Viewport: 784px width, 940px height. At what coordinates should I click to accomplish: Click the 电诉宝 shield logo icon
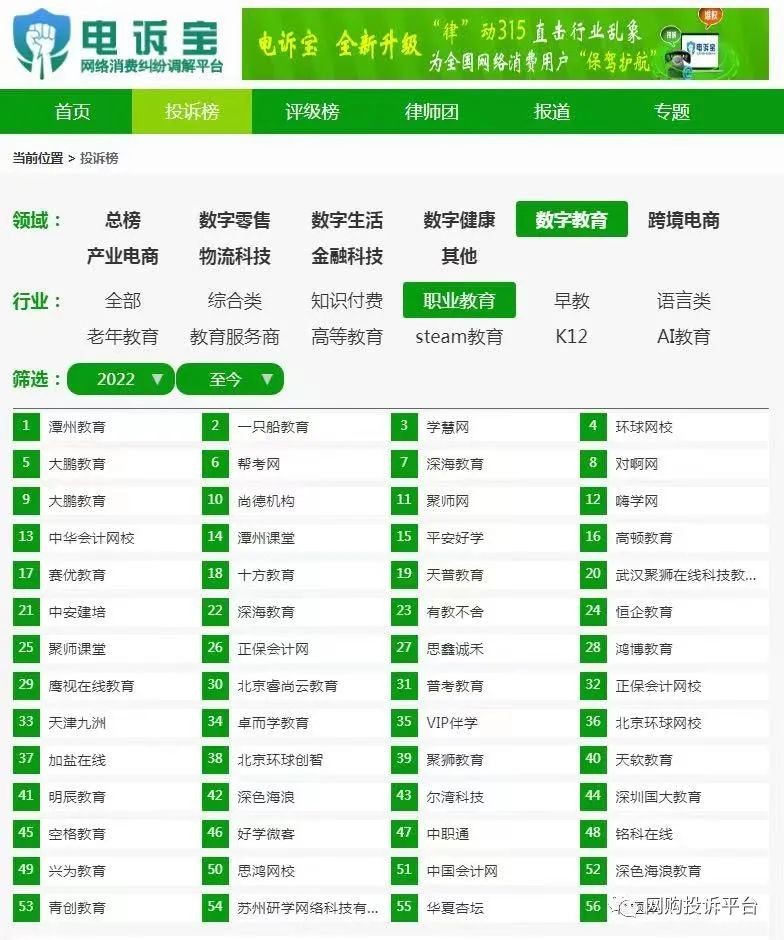point(41,44)
